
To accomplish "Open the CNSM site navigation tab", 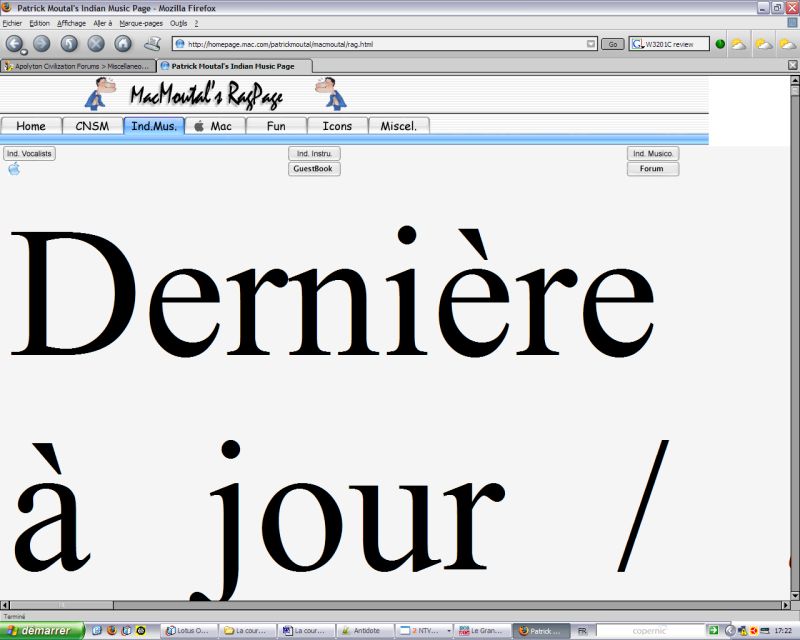I will coord(92,126).
